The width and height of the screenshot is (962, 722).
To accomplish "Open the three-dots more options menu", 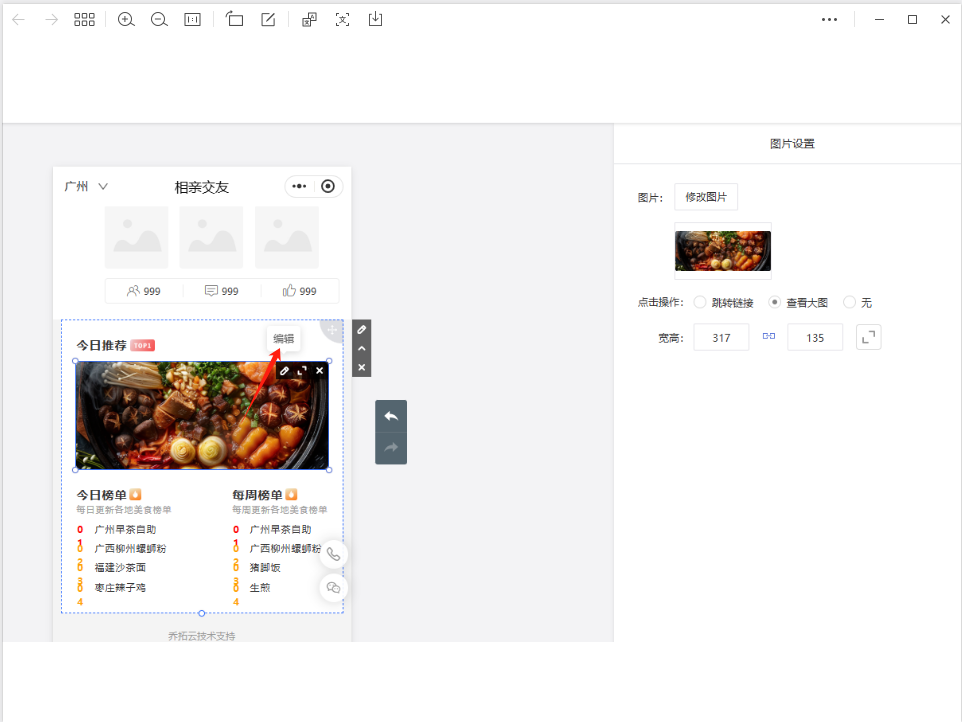I will pyautogui.click(x=829, y=19).
